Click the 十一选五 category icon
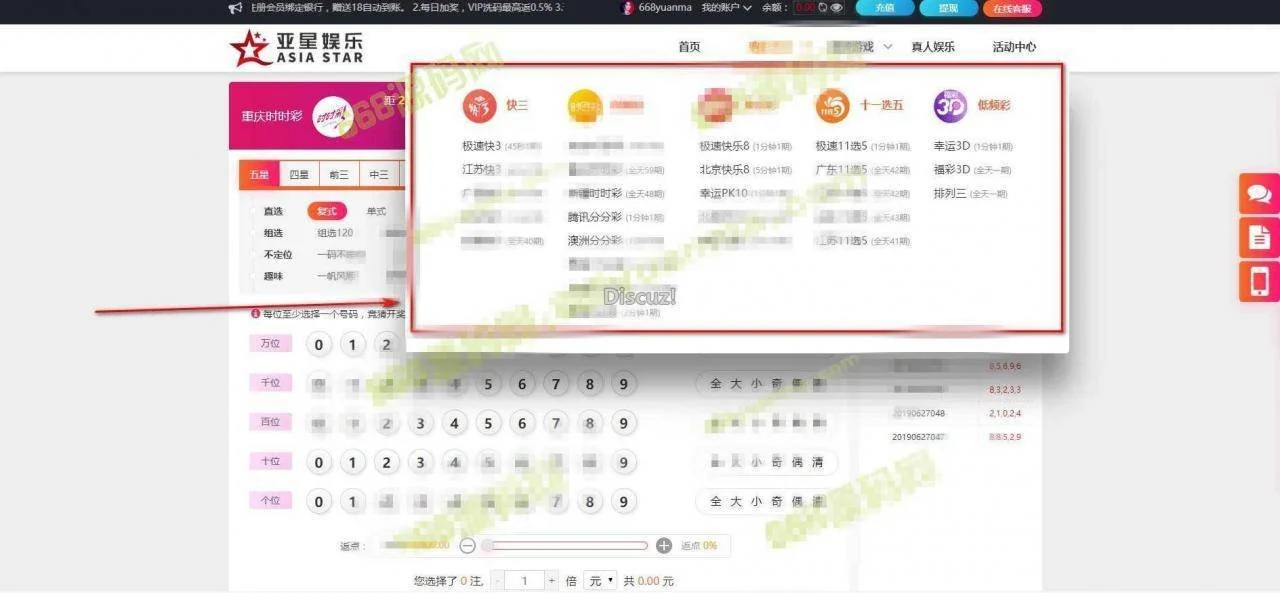 (832, 105)
